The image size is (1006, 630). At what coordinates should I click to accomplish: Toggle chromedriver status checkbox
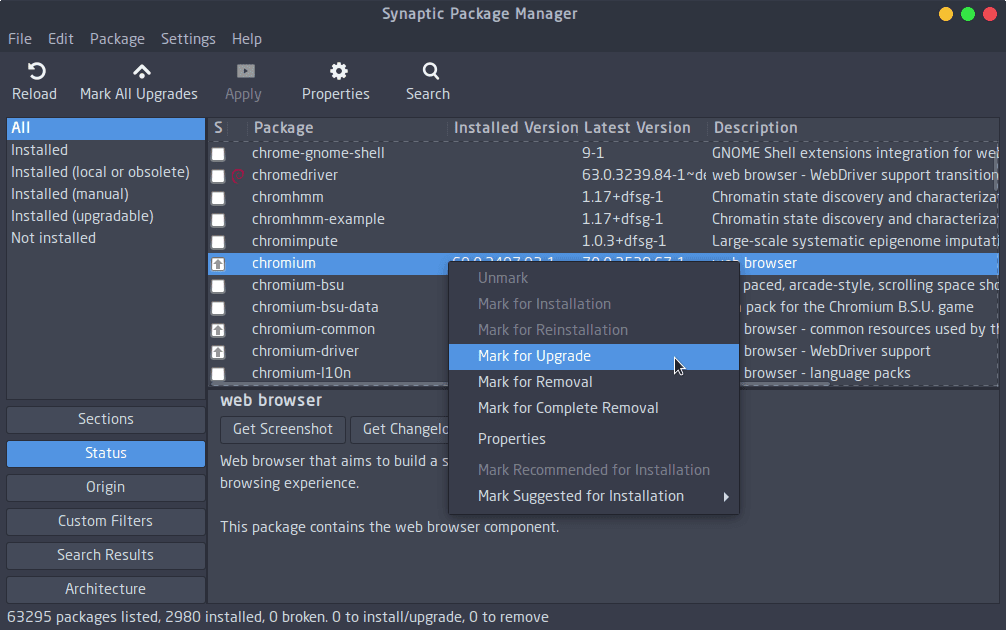point(218,176)
